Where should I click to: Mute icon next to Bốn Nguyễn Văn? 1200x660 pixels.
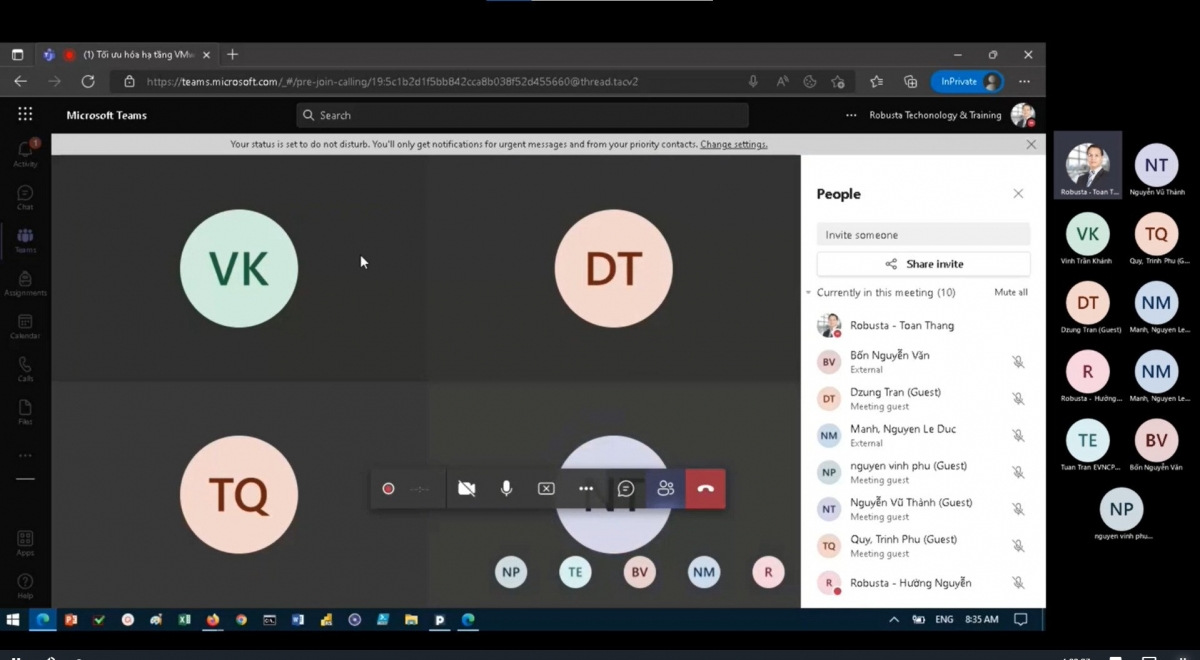(x=1018, y=362)
